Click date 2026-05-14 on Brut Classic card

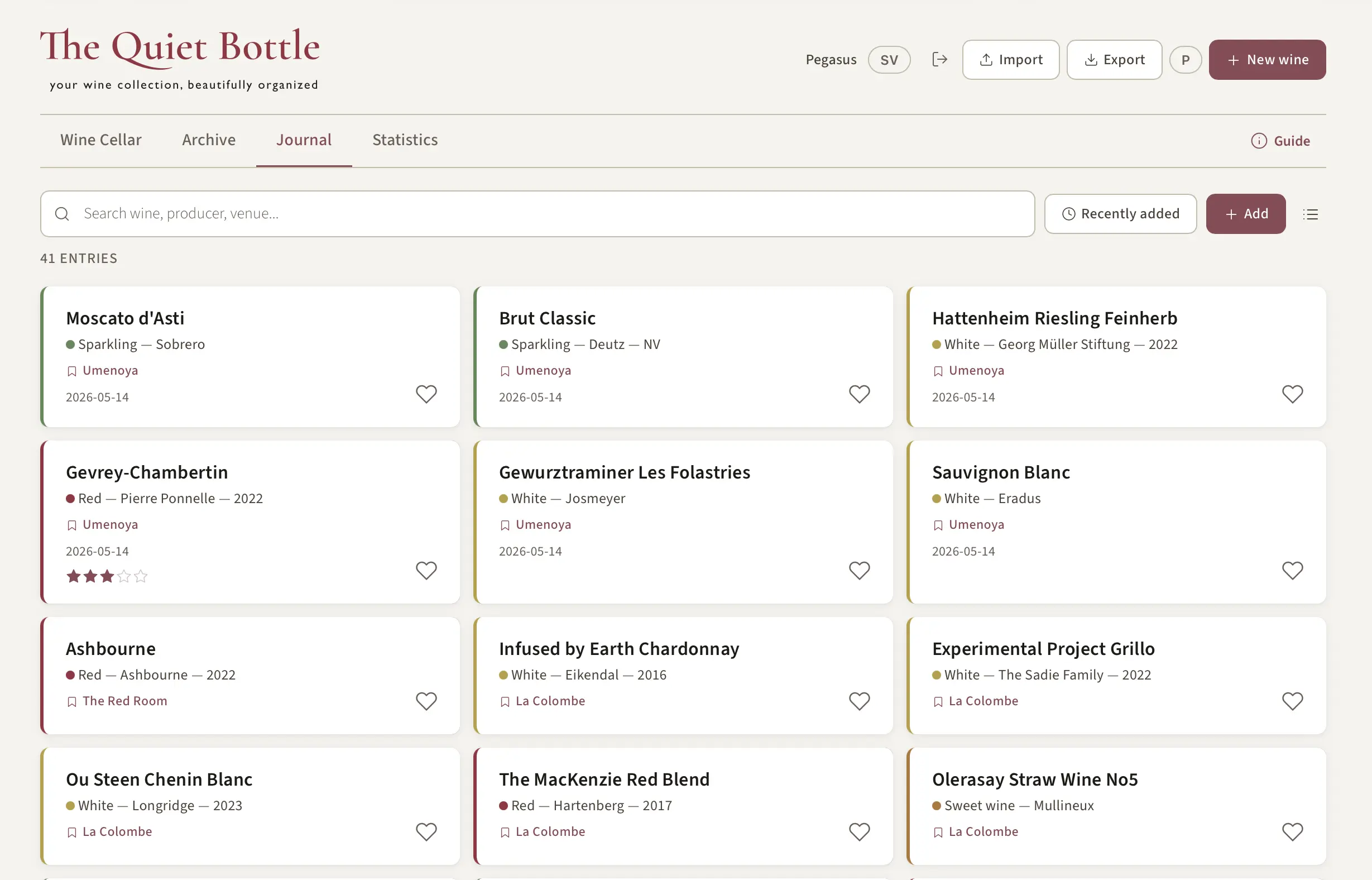coord(530,397)
